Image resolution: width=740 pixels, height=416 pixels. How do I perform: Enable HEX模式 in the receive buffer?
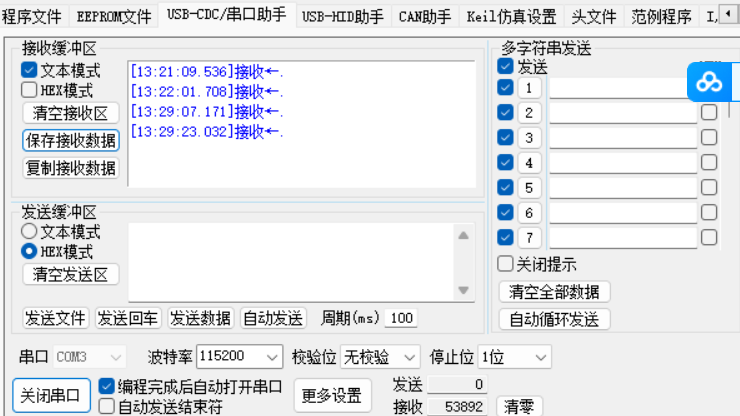coord(29,90)
